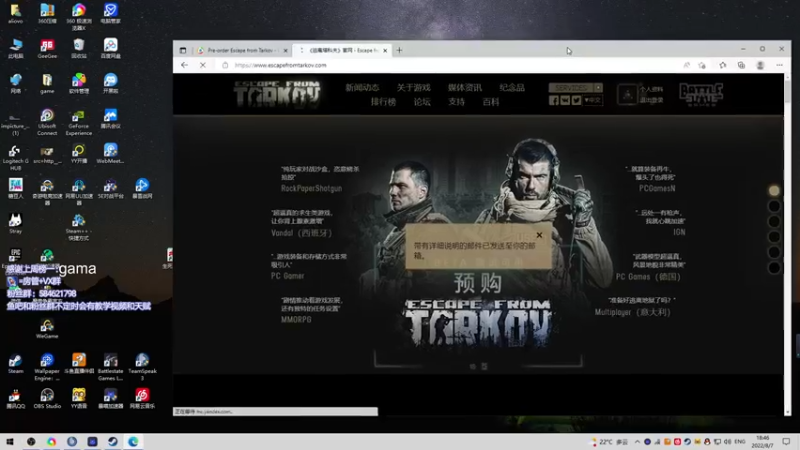
Task: Open the Windows notification center icon
Action: point(786,442)
